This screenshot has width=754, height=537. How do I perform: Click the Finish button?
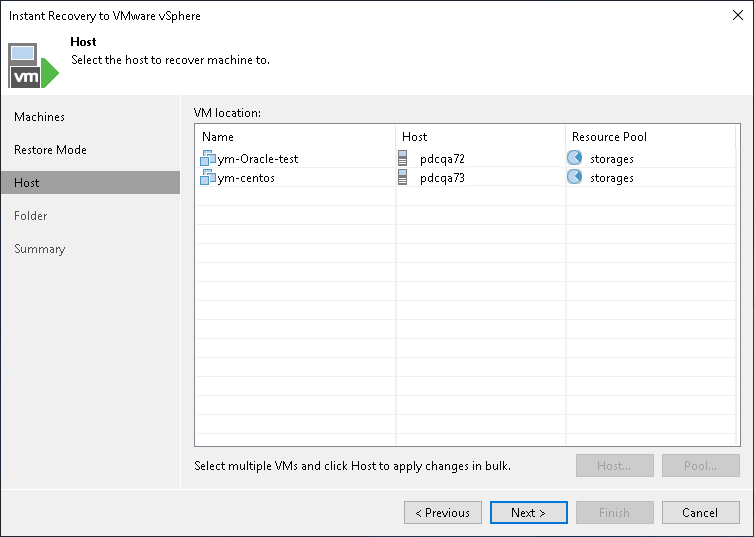point(615,512)
